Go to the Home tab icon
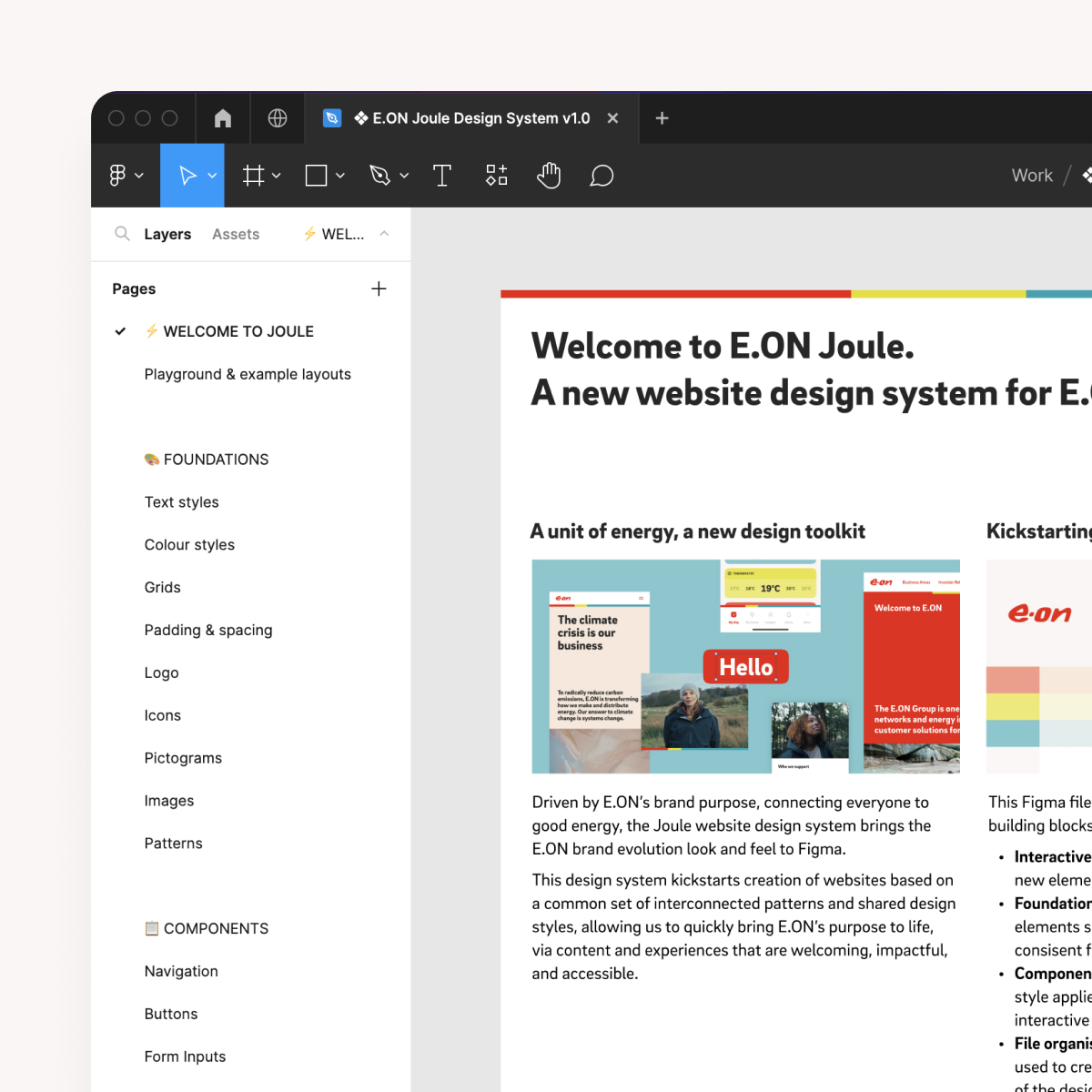 point(223,118)
